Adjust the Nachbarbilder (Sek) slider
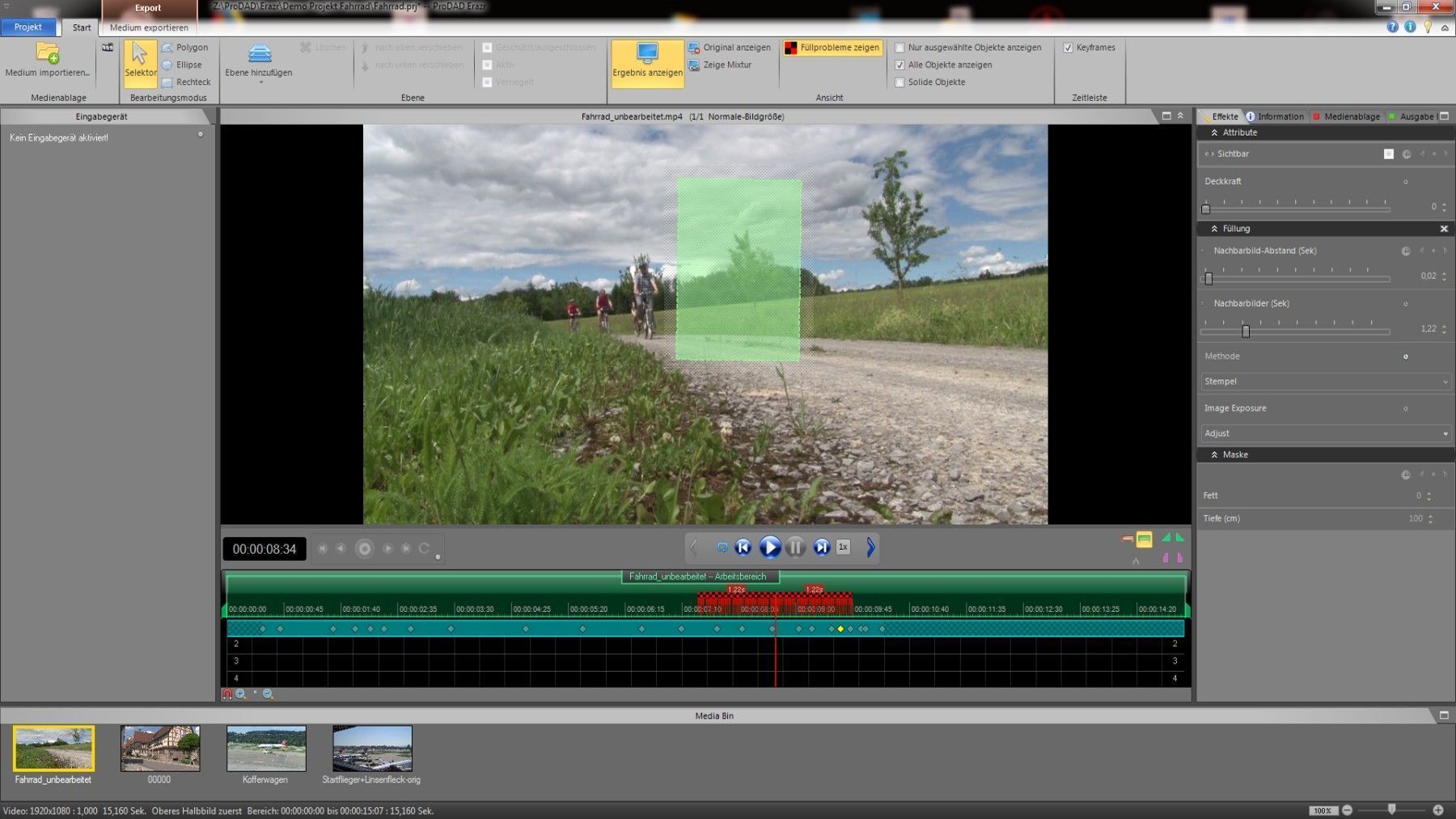 click(1246, 331)
